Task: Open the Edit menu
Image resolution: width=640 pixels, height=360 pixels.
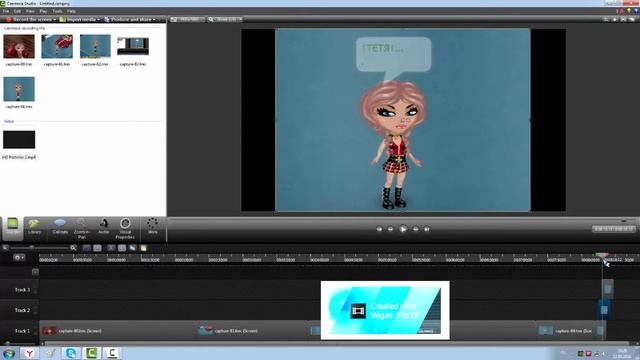Action: [18, 11]
